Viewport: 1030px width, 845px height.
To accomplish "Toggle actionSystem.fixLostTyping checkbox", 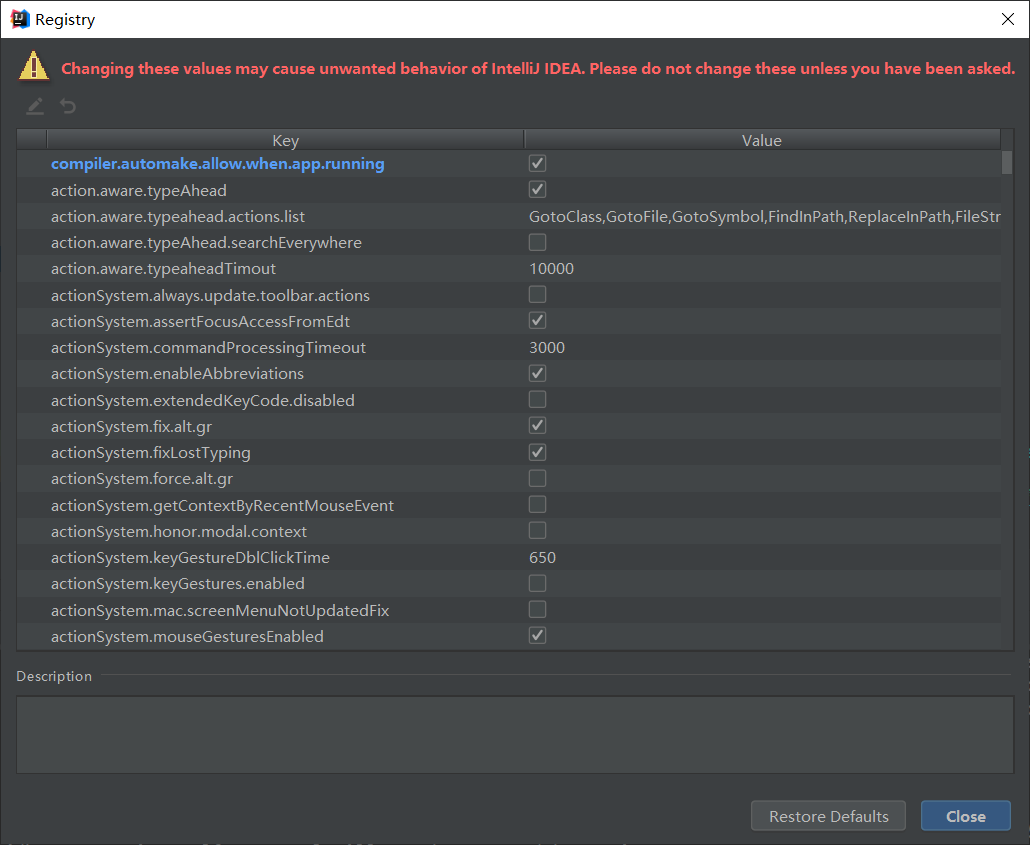I will point(537,452).
